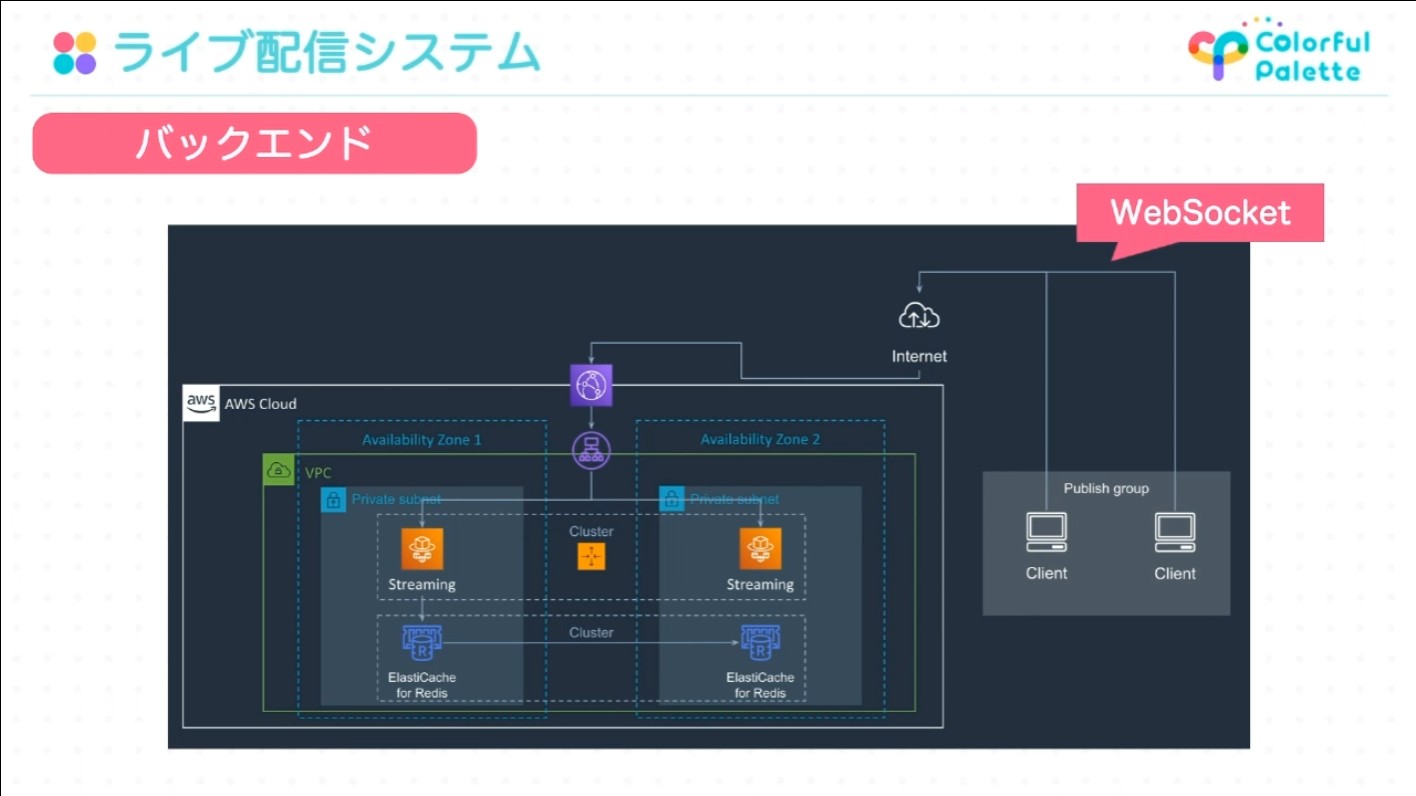Image resolution: width=1416 pixels, height=796 pixels.
Task: Click the purple network icon above AWS Cloud
Action: [x=591, y=385]
